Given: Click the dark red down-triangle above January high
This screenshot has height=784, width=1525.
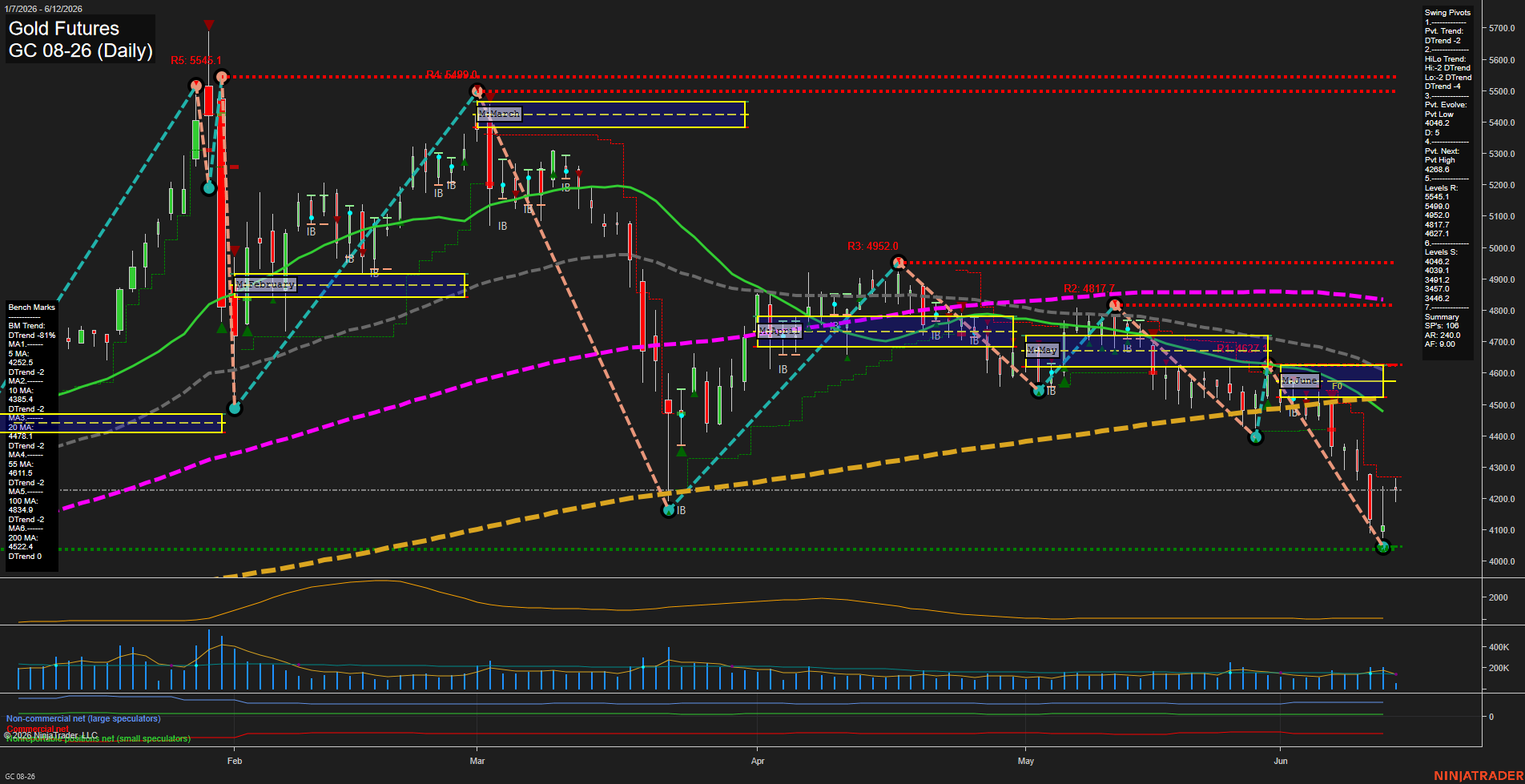Looking at the screenshot, I should [x=208, y=26].
